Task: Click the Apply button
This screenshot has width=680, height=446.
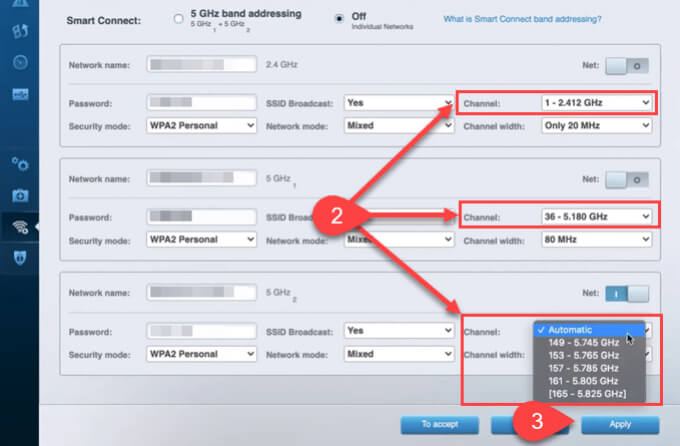Action: pyautogui.click(x=620, y=424)
